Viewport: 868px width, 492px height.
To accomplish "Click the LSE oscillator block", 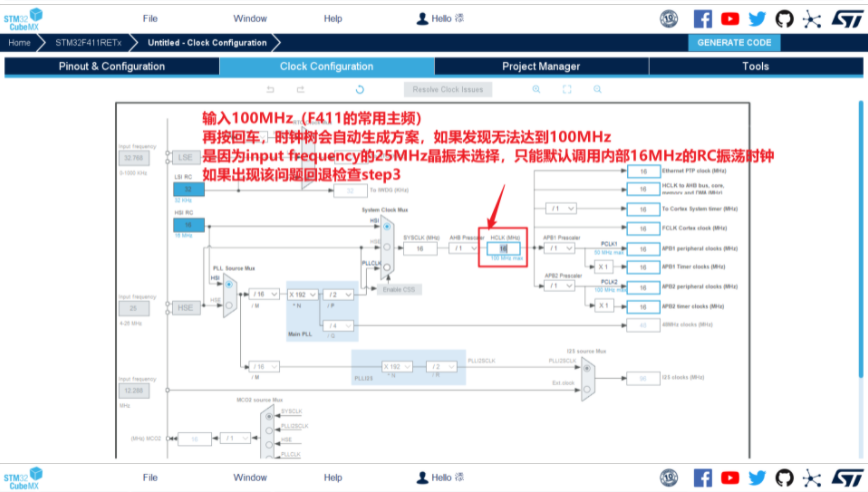I will click(x=185, y=157).
